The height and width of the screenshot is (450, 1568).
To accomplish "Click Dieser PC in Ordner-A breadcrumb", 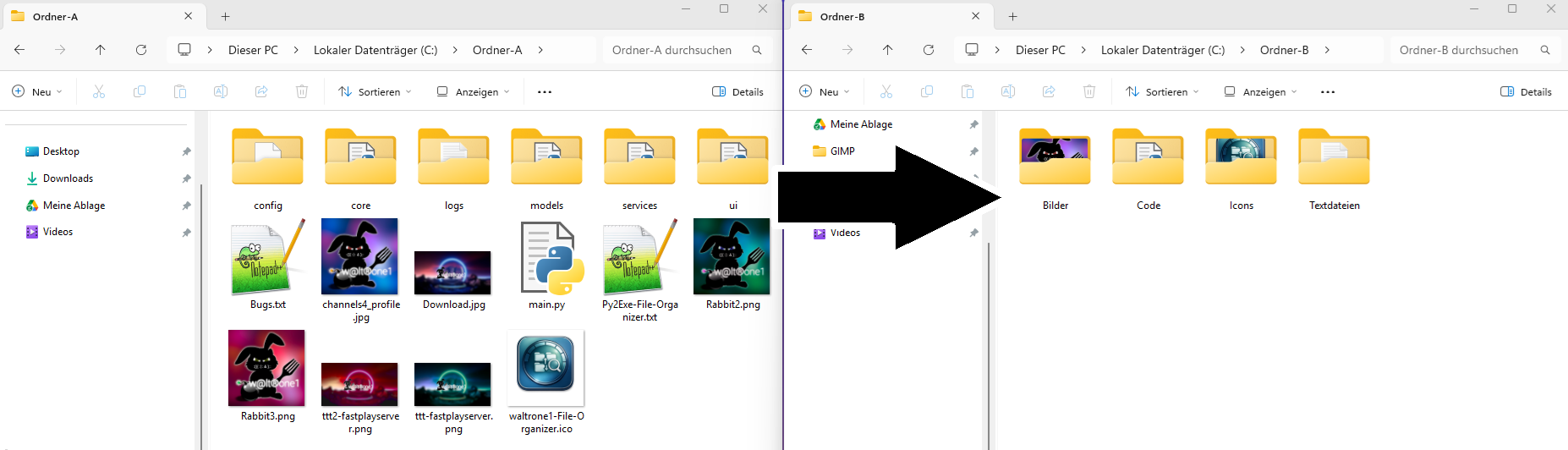I will coord(253,50).
